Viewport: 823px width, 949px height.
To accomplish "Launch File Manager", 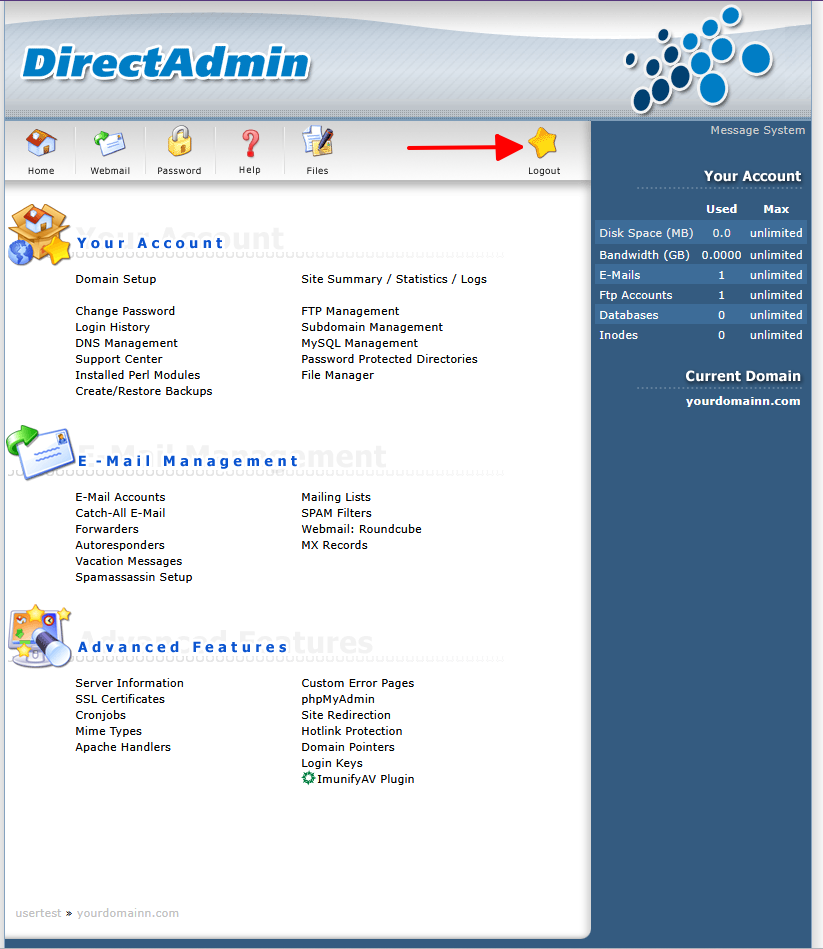I will pos(338,375).
